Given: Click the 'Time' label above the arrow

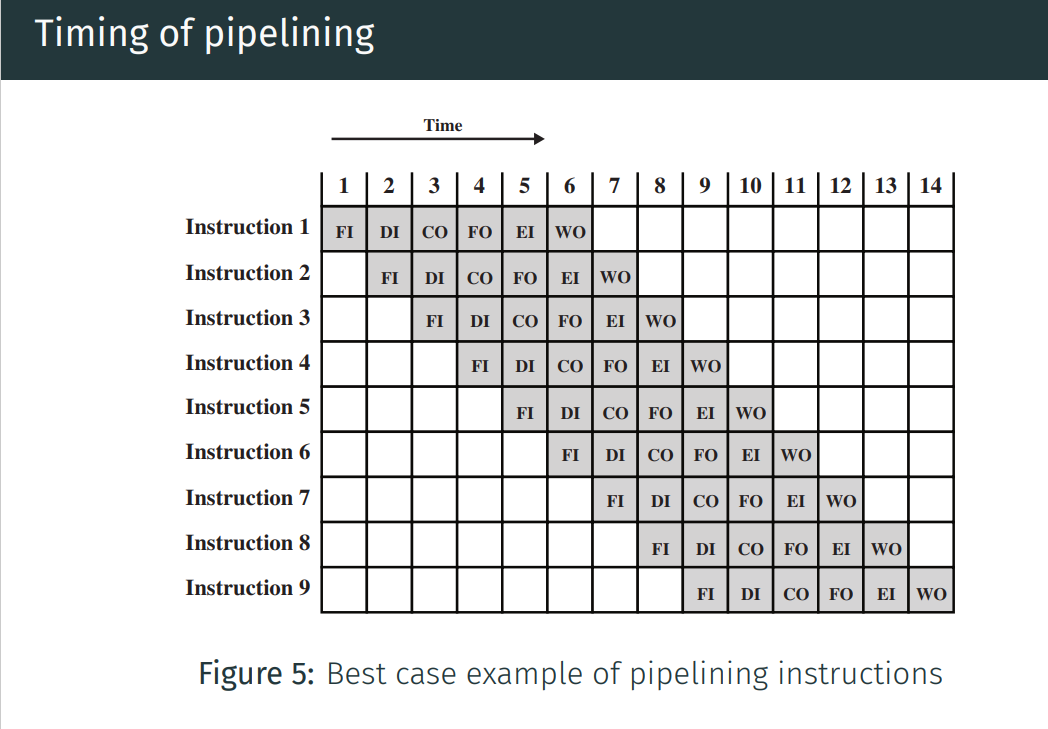Looking at the screenshot, I should [x=443, y=125].
